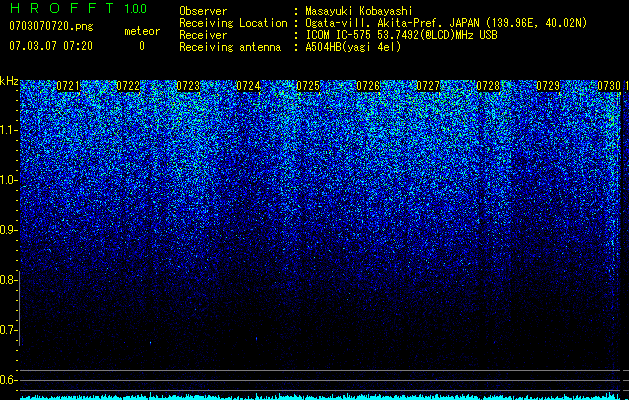
Task: Click the Observer label
Action: [203, 11]
